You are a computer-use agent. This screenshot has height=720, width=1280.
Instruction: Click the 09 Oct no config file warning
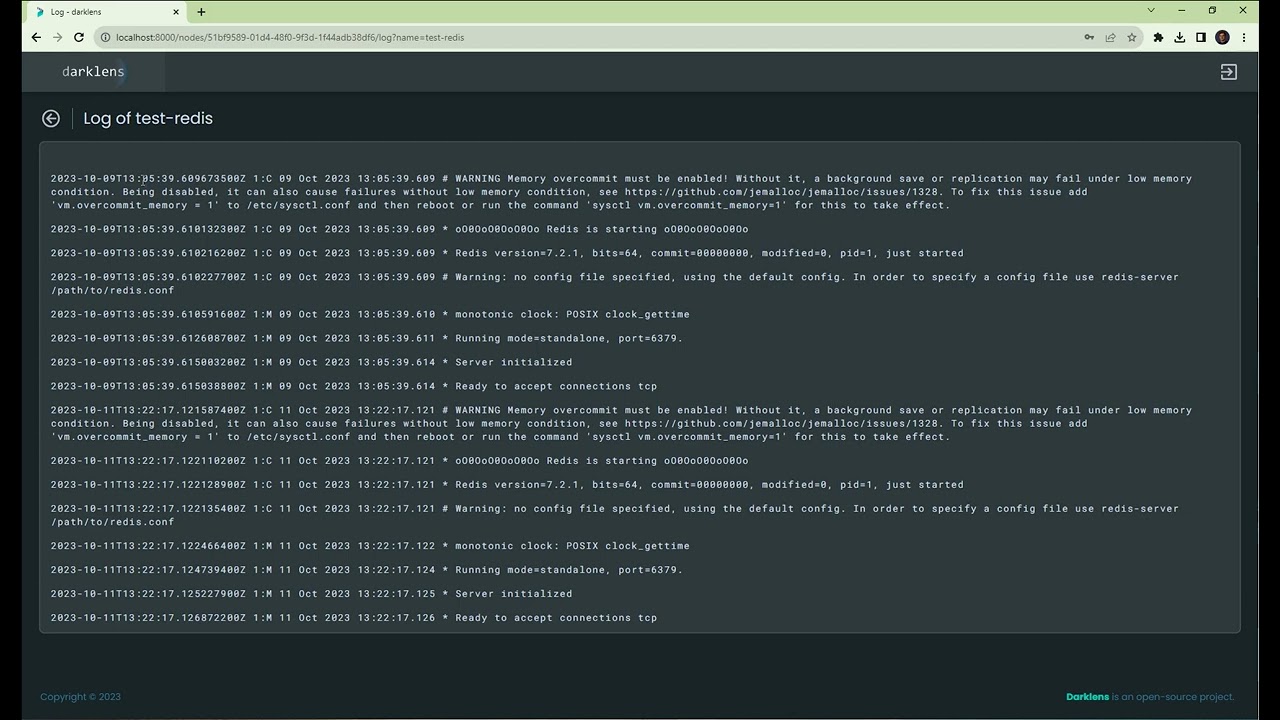tap(615, 283)
